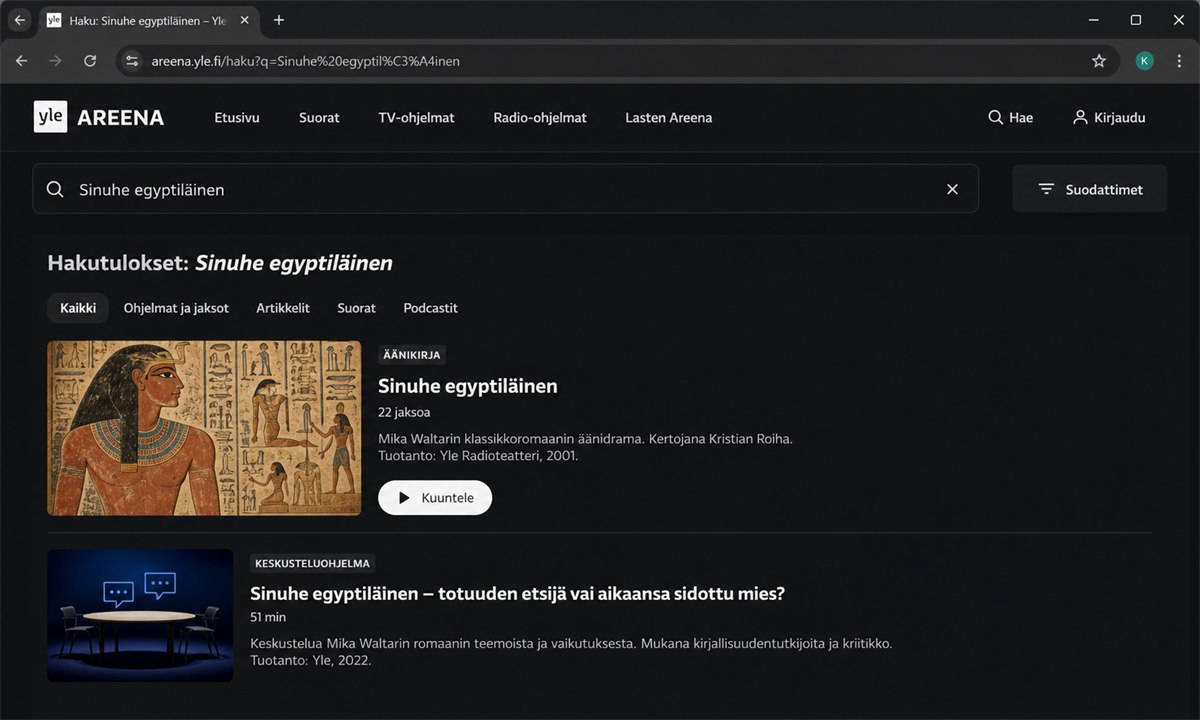Bookmark page with star icon
1200x720 pixels.
[1099, 61]
